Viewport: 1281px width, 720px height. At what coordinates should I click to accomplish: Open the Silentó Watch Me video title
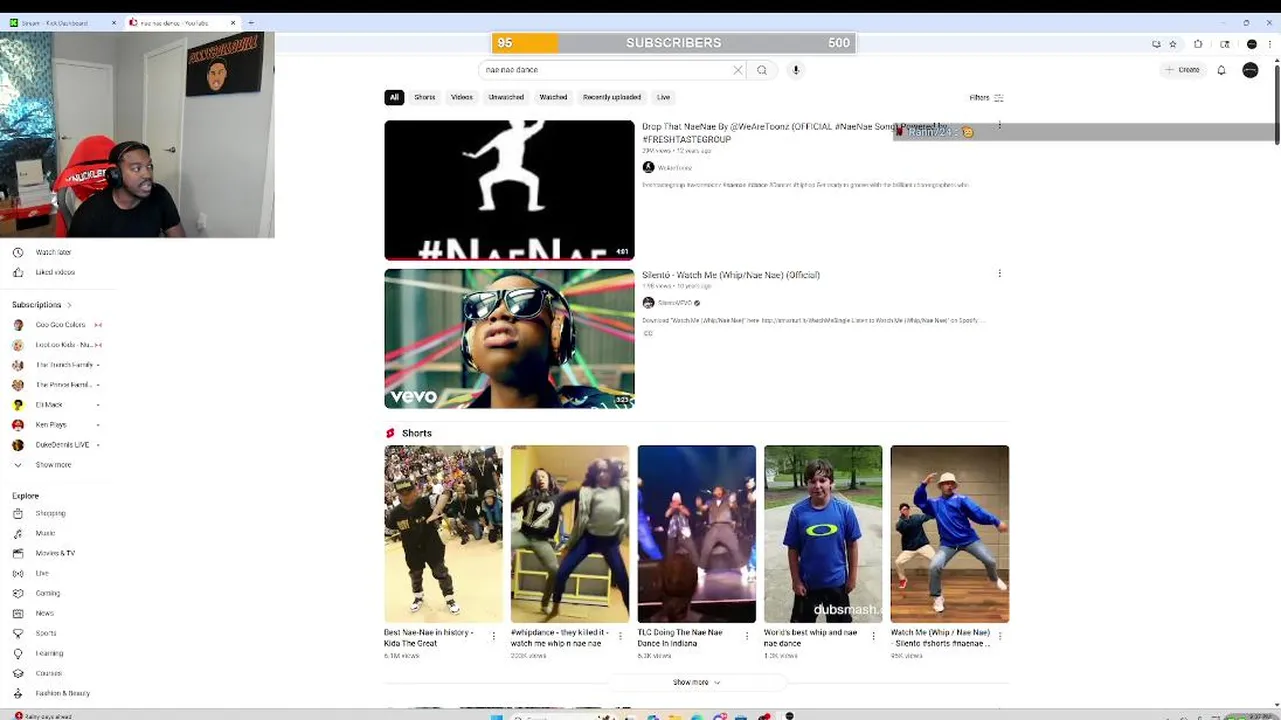pyautogui.click(x=731, y=275)
